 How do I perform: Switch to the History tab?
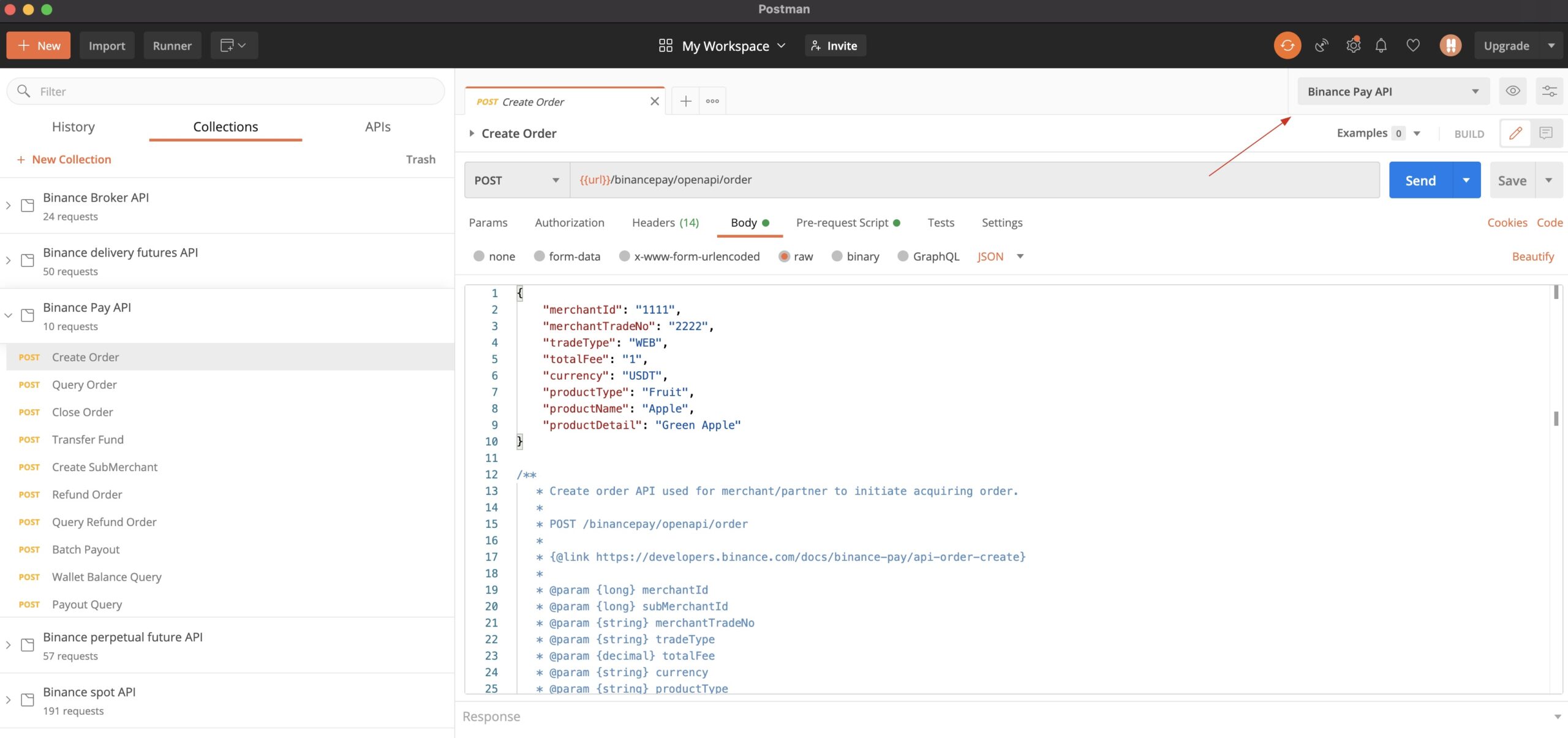(73, 127)
